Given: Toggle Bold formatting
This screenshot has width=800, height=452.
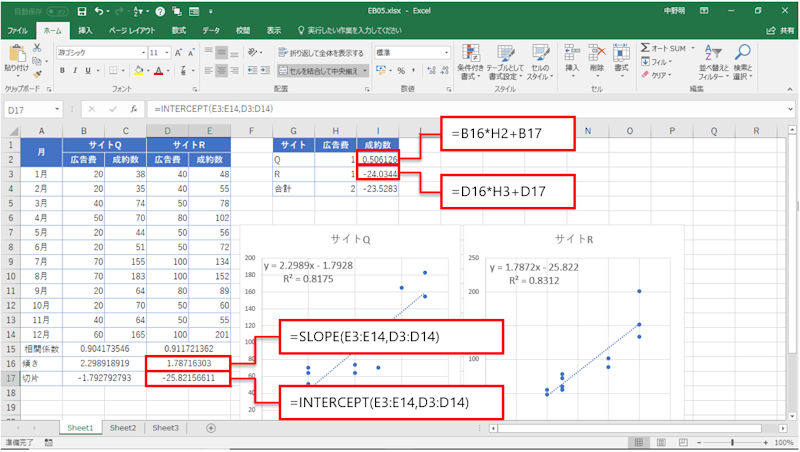Looking at the screenshot, I should pos(62,71).
